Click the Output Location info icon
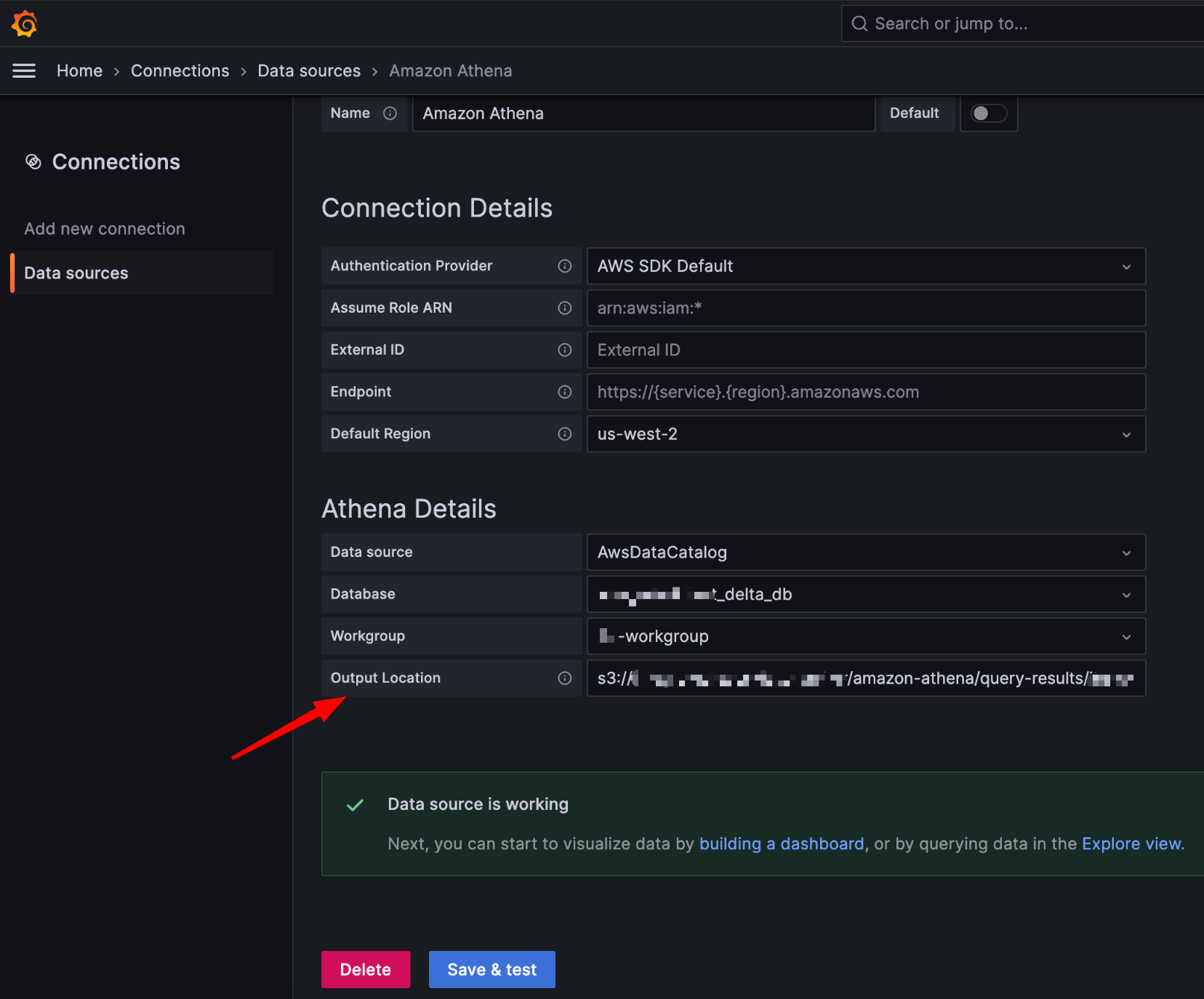Image resolution: width=1204 pixels, height=999 pixels. click(565, 678)
